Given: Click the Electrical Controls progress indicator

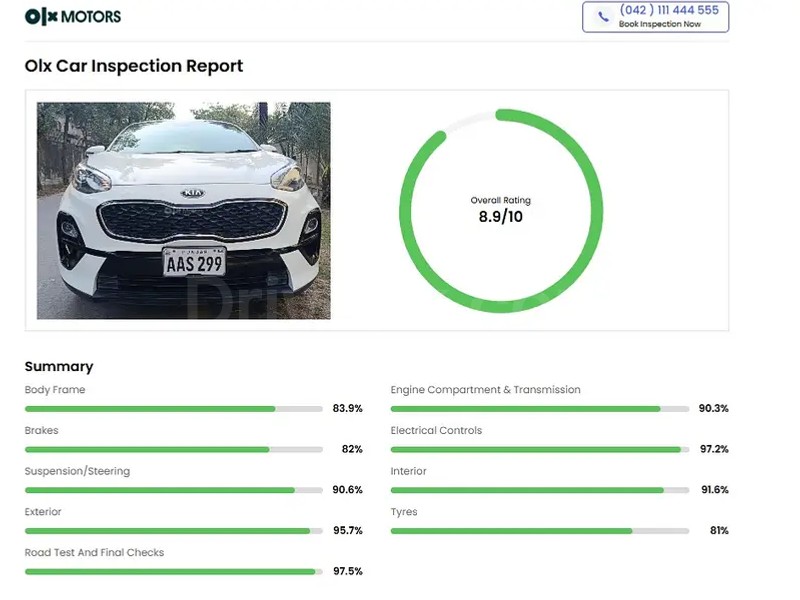Looking at the screenshot, I should [540, 450].
